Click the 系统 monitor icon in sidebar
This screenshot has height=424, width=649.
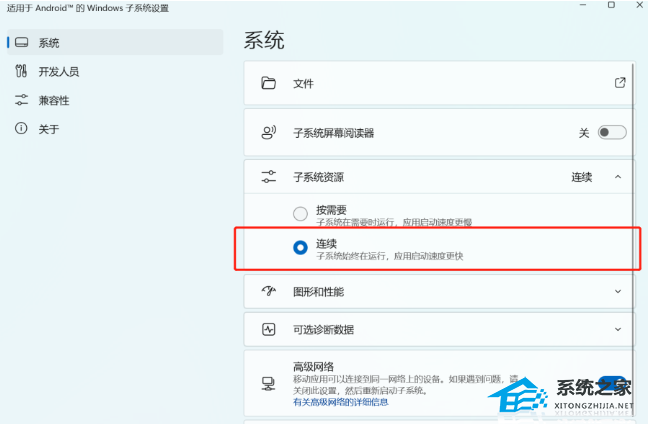pyautogui.click(x=21, y=43)
